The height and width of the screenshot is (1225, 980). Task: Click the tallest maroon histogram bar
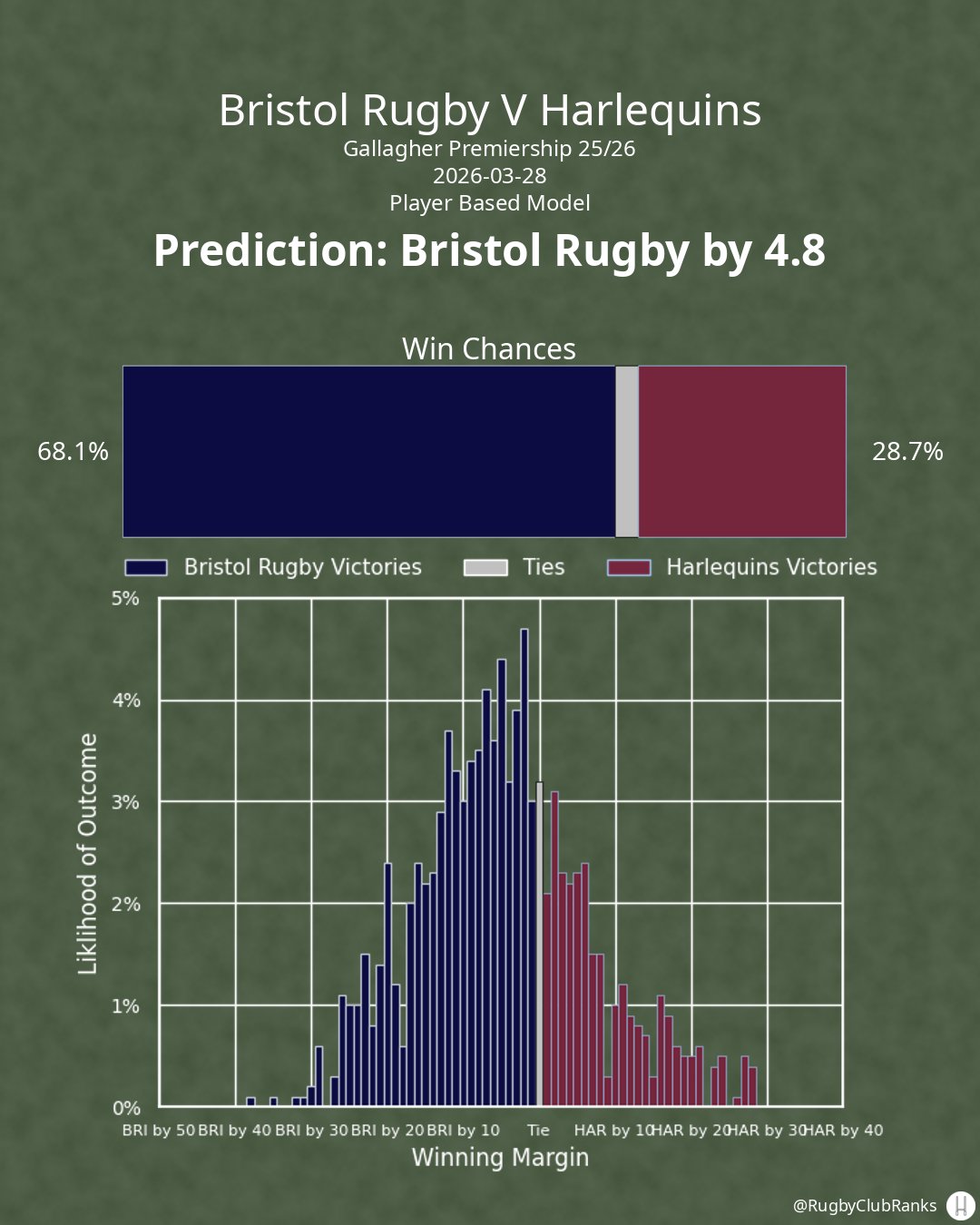(554, 948)
